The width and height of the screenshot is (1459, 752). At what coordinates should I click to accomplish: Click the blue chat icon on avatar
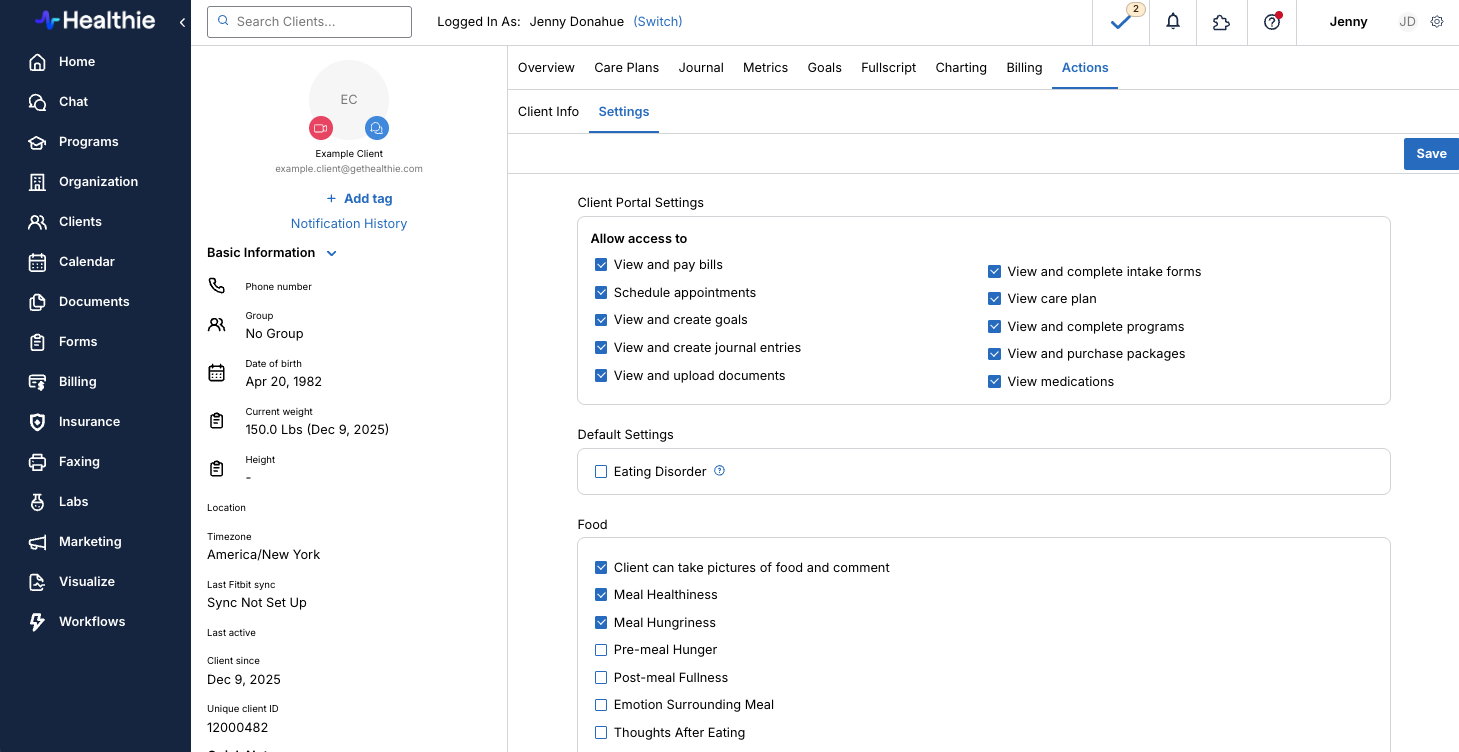point(377,128)
